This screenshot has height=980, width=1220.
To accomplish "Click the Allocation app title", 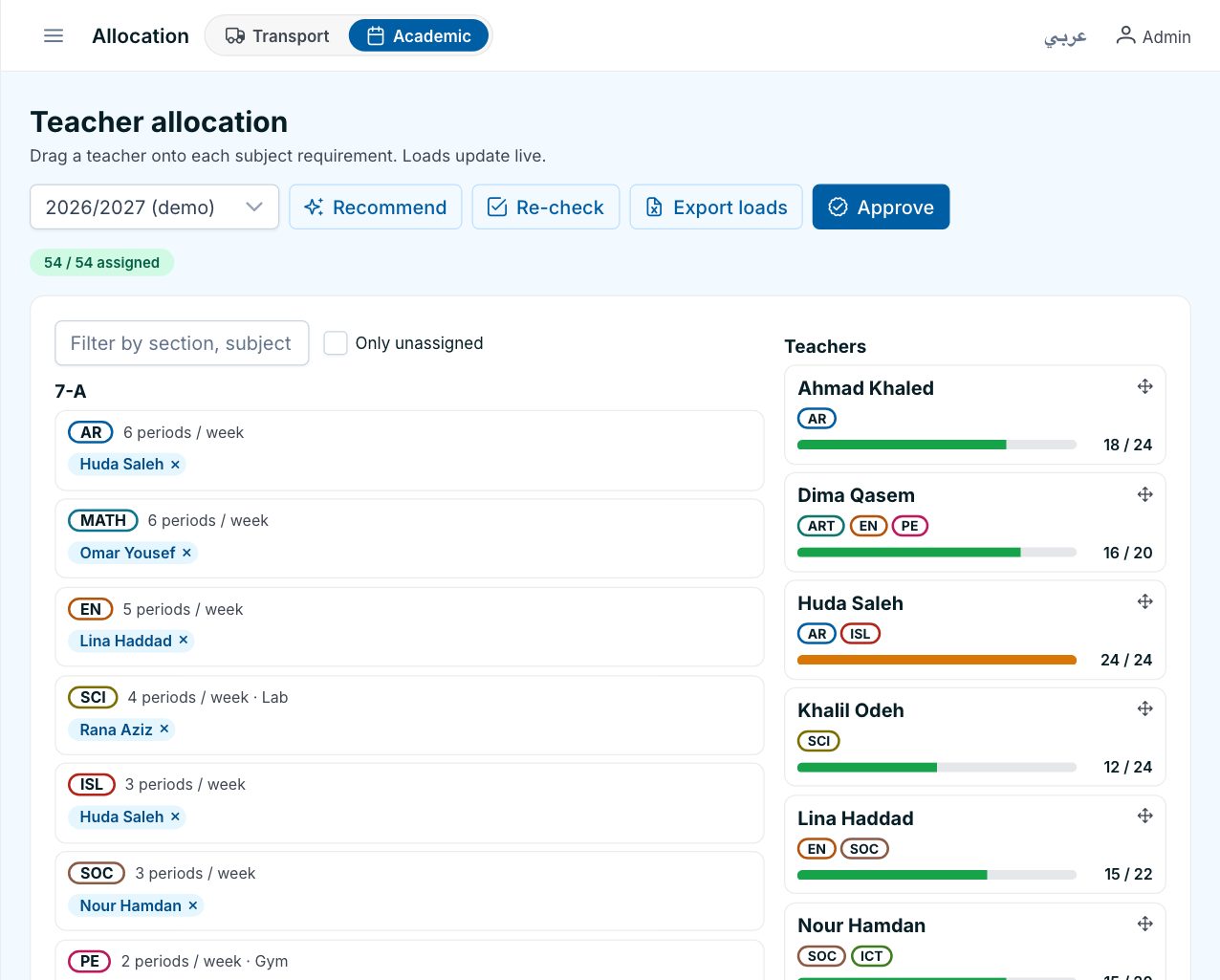I will click(141, 35).
